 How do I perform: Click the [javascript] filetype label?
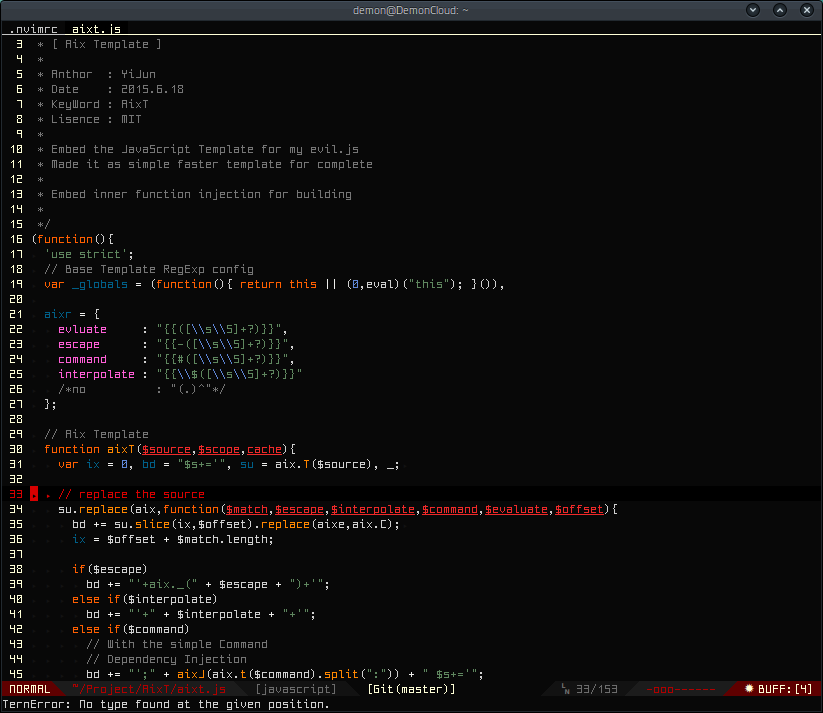point(296,689)
